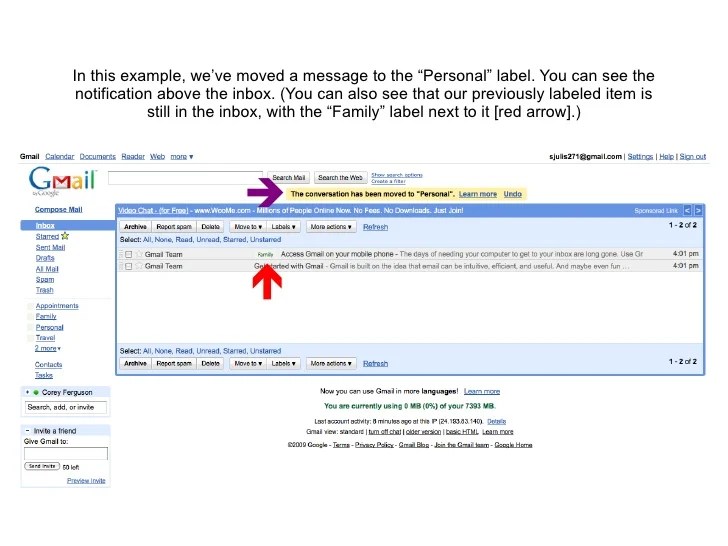Click the top Archive button
The image size is (728, 546).
(136, 227)
